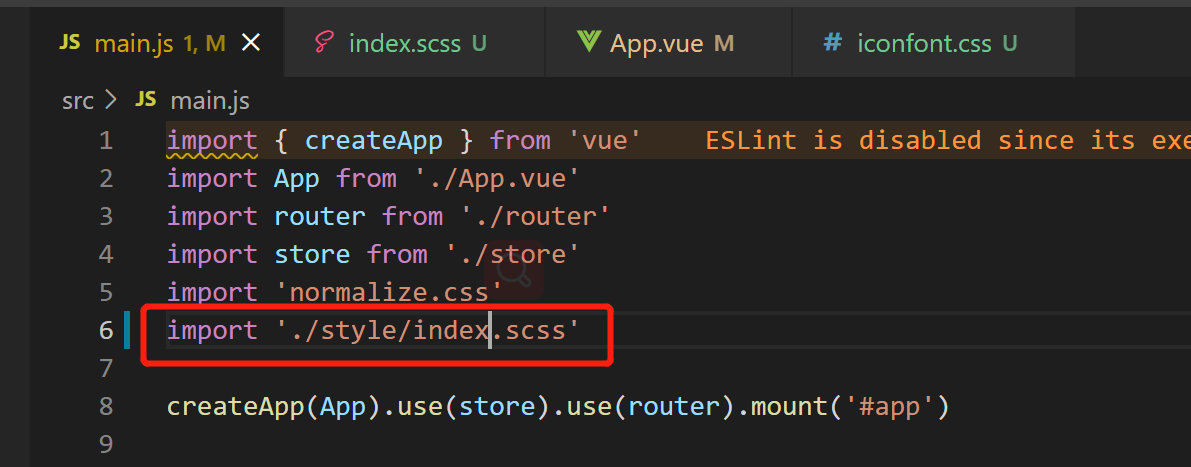Screen dimensions: 1191x467
Task: Expand the breadcrumb chevron after src
Action: (111, 101)
